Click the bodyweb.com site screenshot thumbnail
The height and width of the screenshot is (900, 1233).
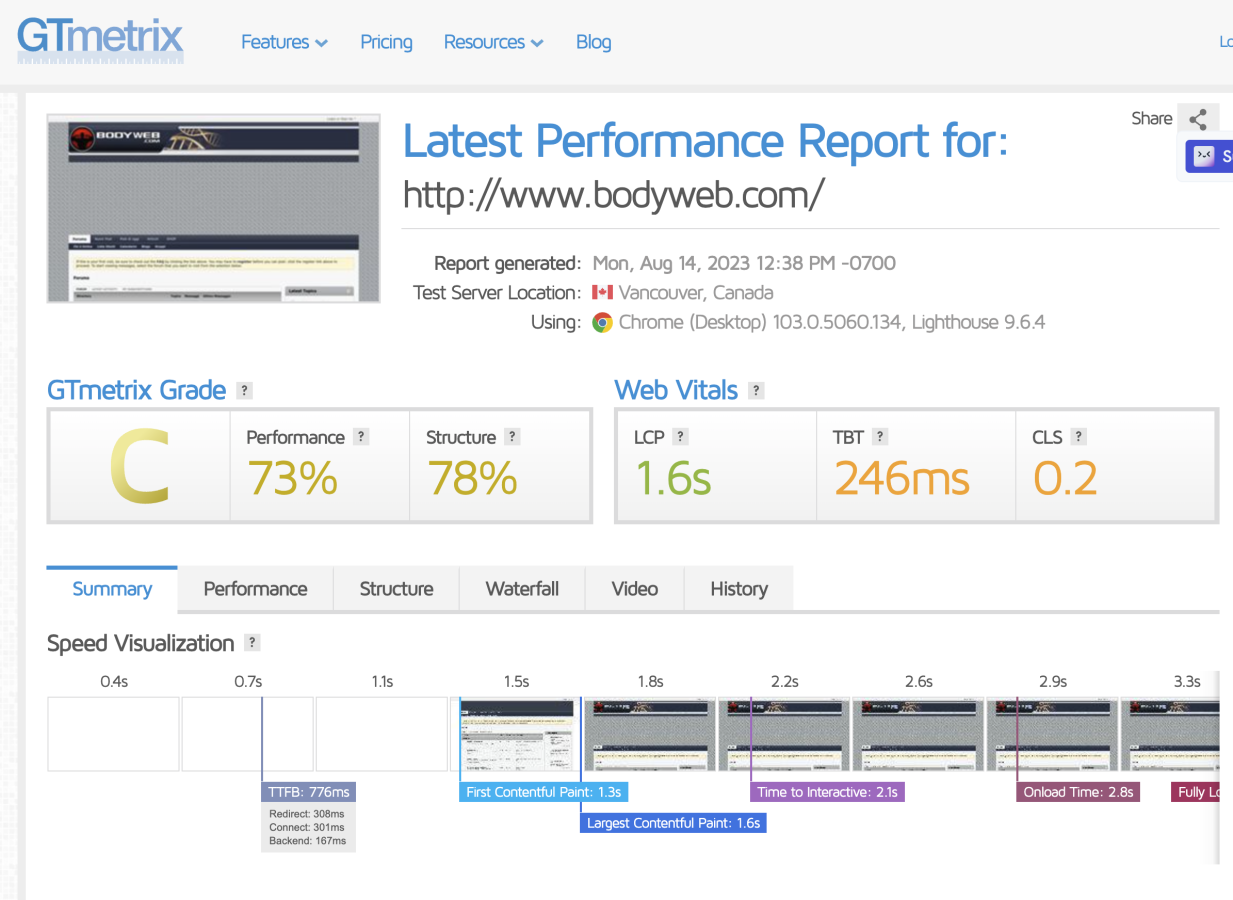[x=214, y=208]
